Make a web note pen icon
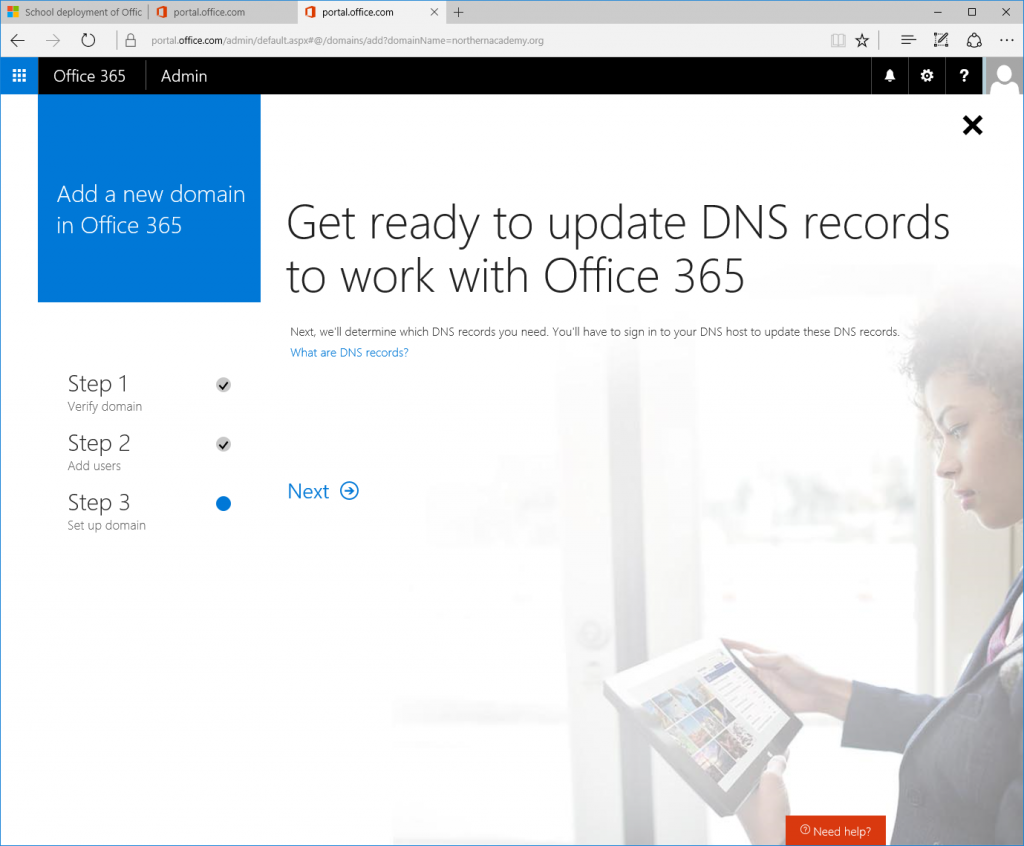This screenshot has height=846, width=1024. point(940,41)
